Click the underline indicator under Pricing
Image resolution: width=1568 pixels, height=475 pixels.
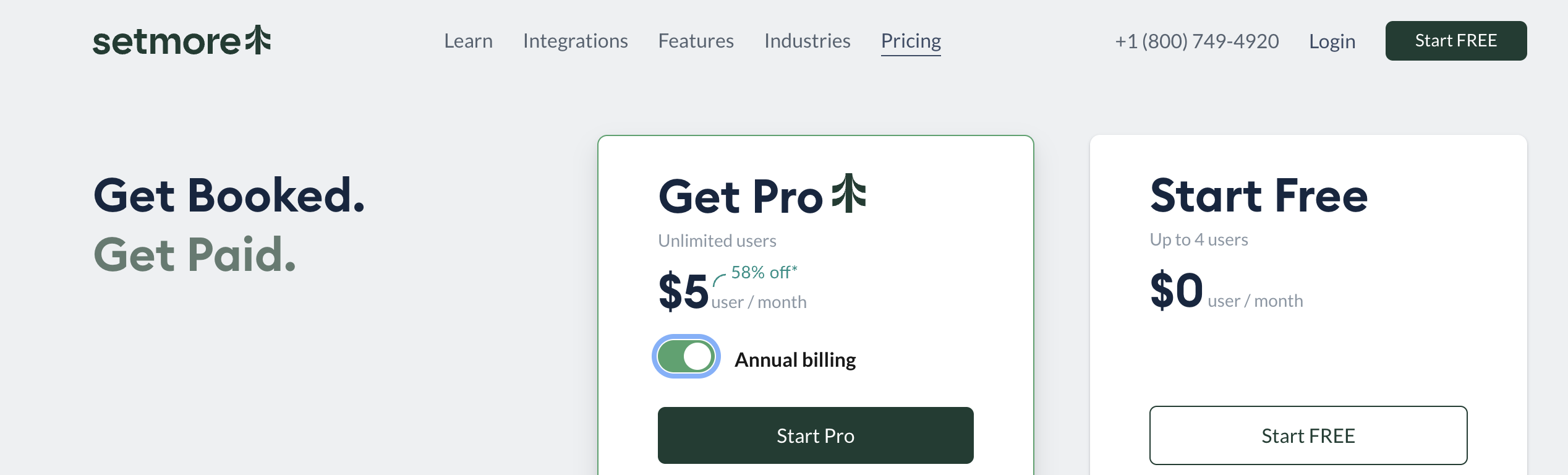tap(911, 55)
